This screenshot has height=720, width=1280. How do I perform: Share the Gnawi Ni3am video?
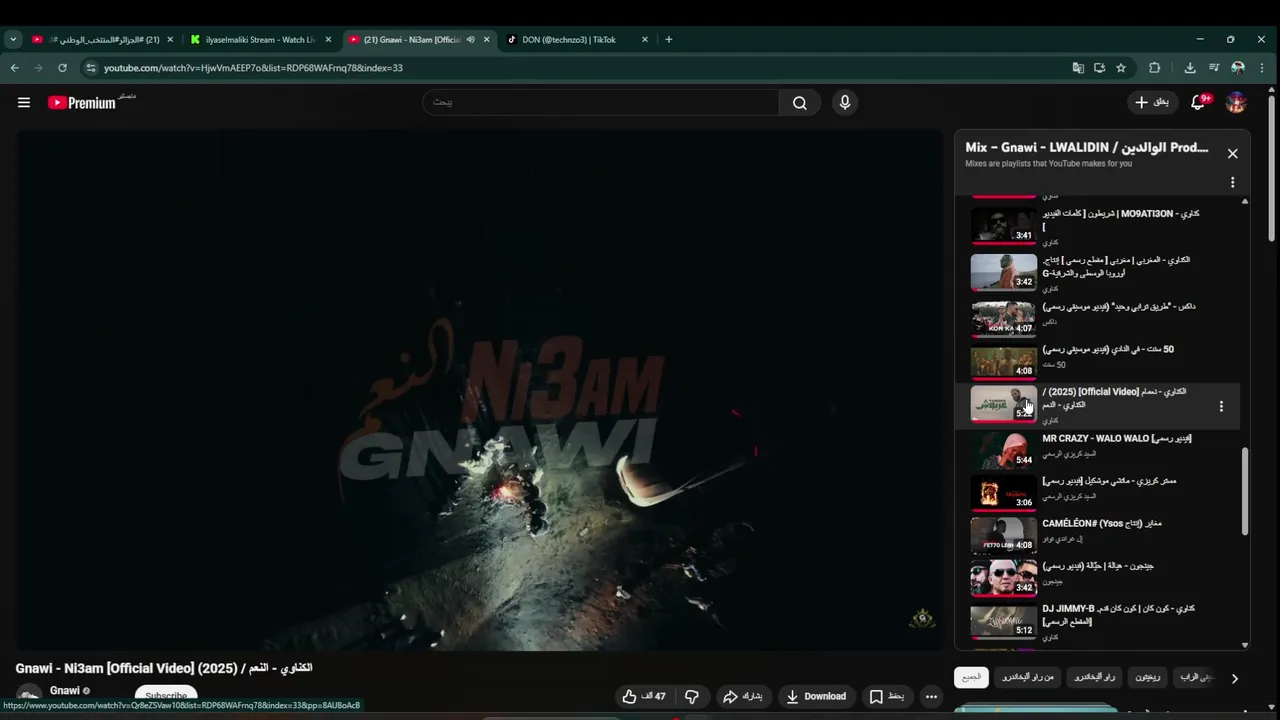pyautogui.click(x=743, y=696)
